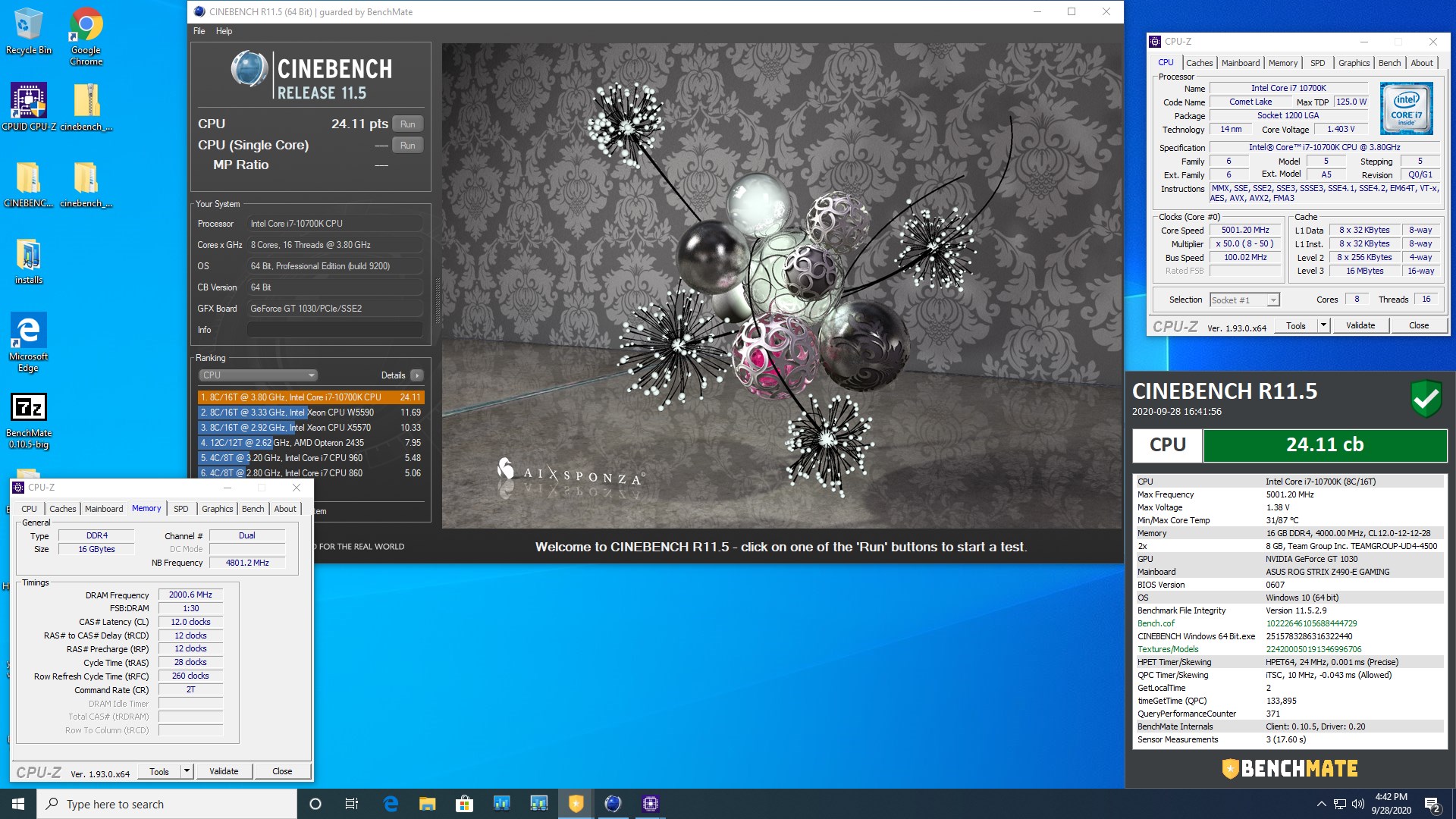Open the Graphics tab in the top-right CPU-Z window

[x=1354, y=63]
